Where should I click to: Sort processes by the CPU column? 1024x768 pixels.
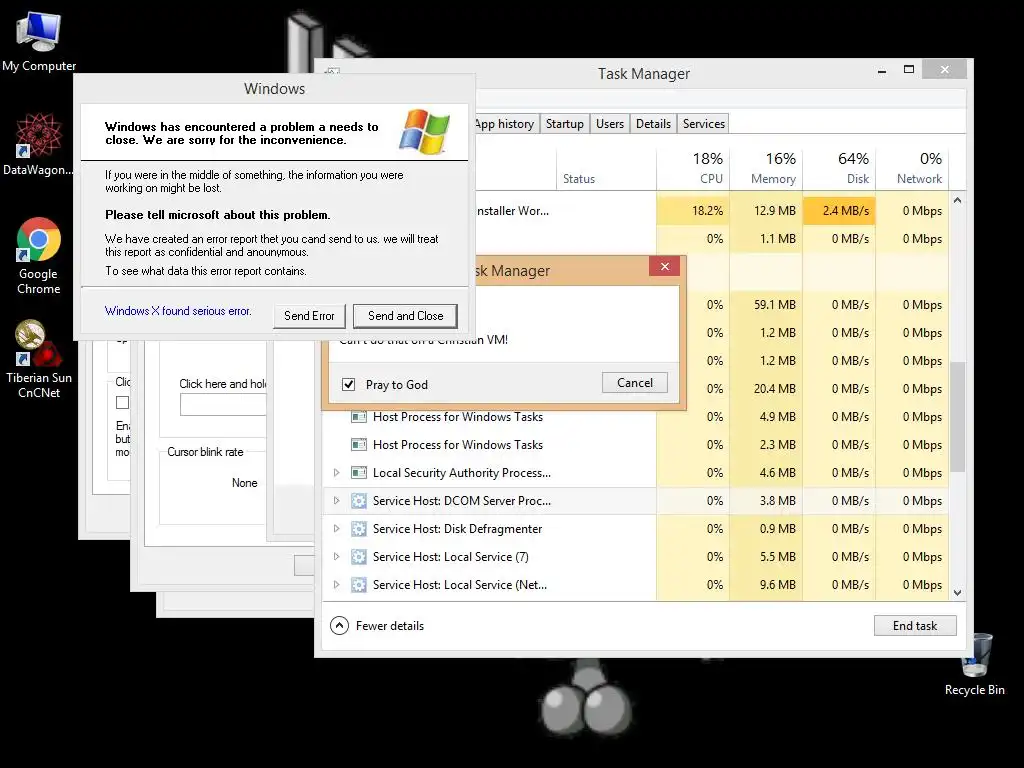(693, 168)
